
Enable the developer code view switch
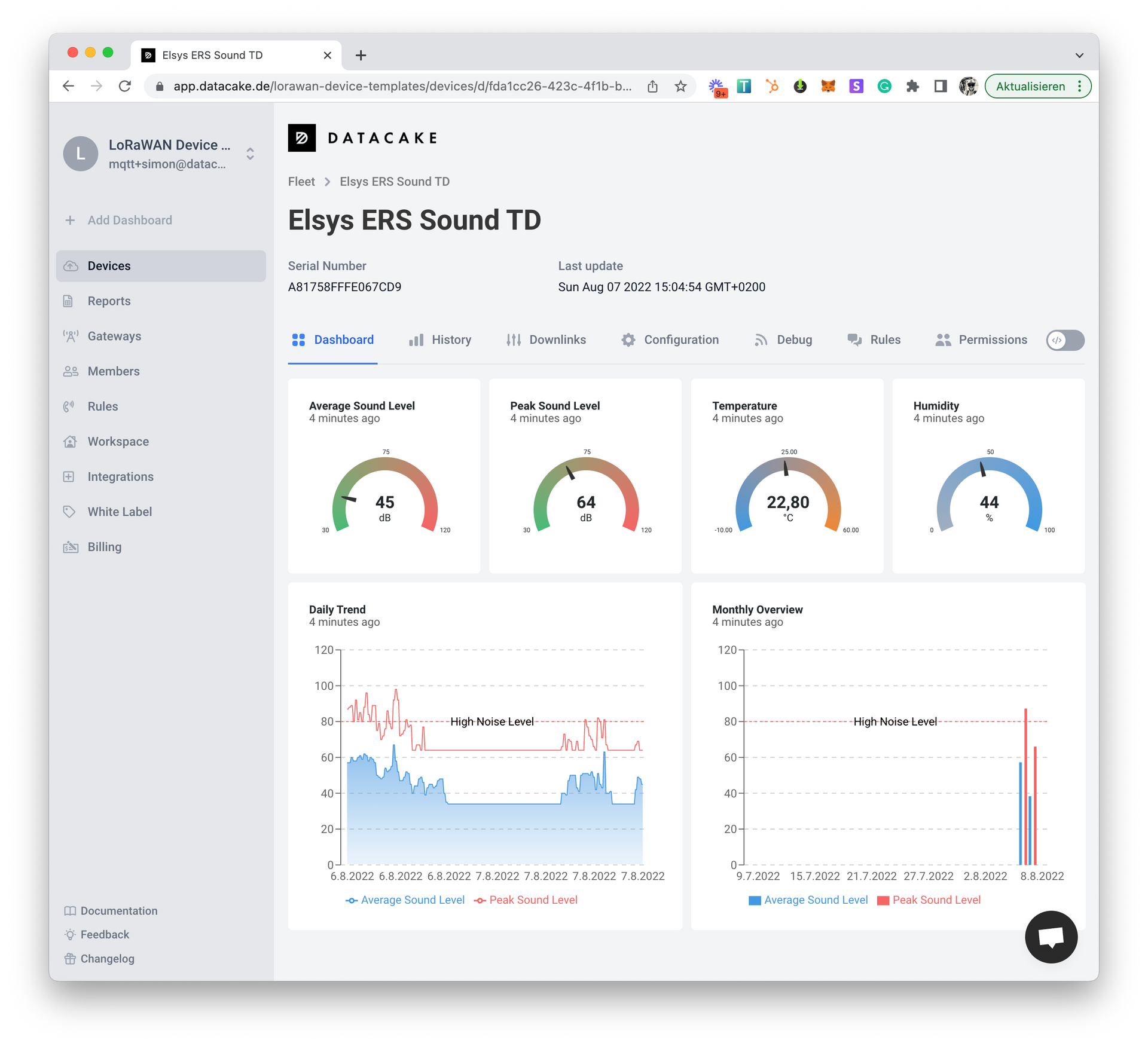(x=1065, y=340)
